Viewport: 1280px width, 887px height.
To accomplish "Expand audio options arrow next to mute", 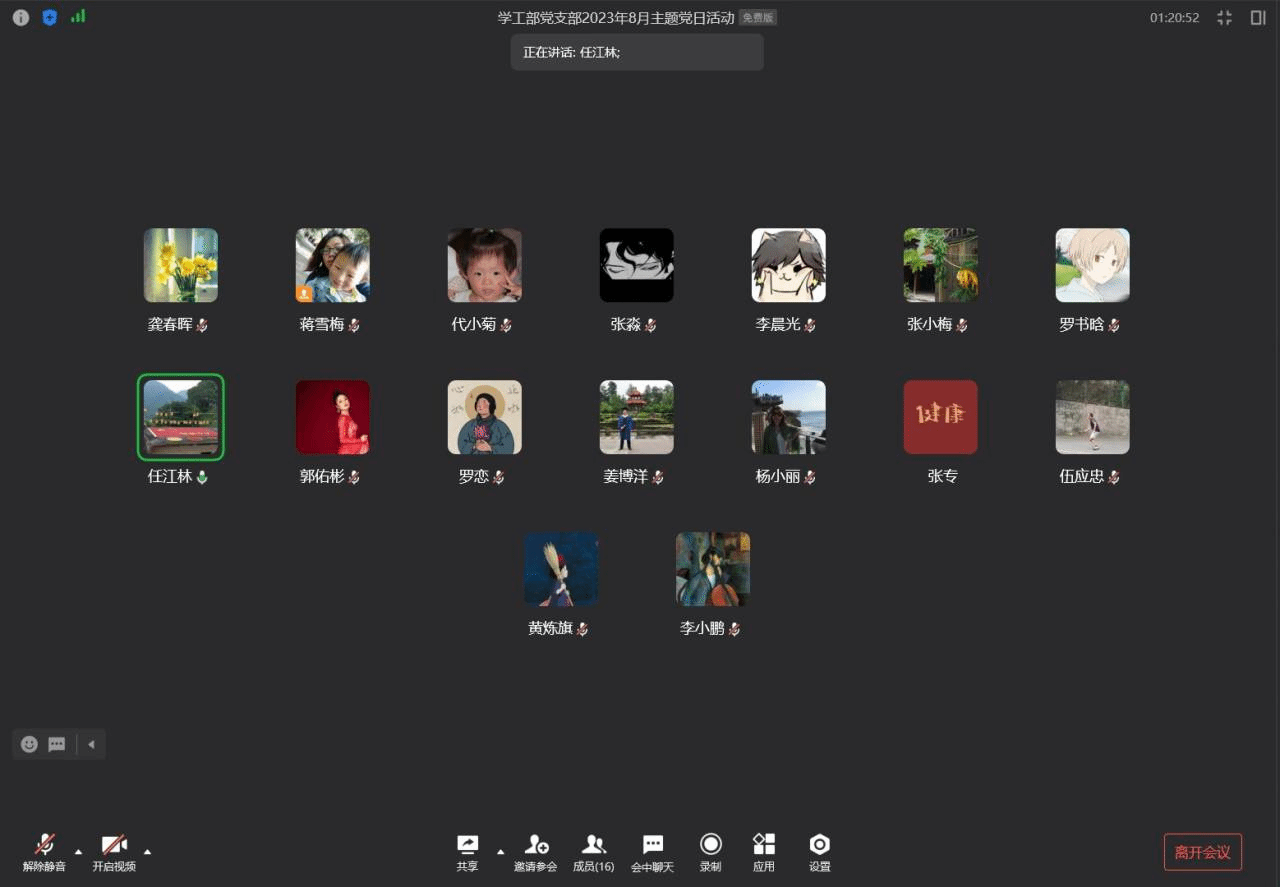I will [x=79, y=852].
